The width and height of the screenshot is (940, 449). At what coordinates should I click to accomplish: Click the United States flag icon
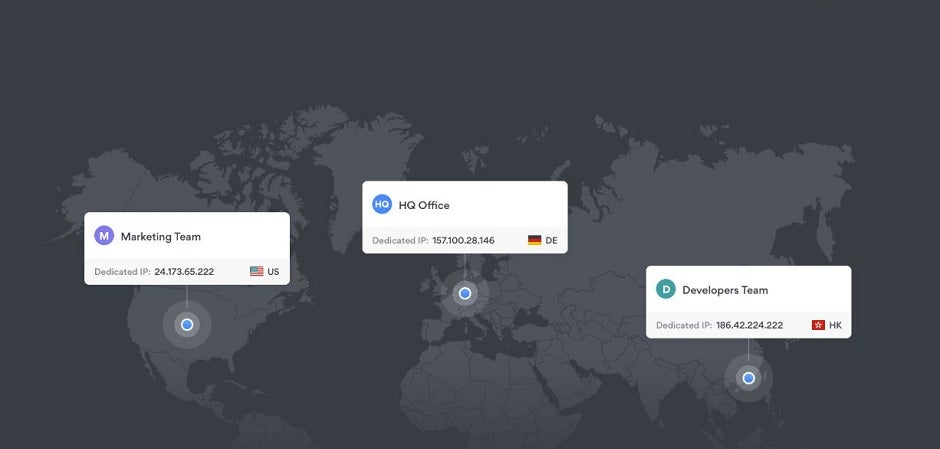click(257, 271)
